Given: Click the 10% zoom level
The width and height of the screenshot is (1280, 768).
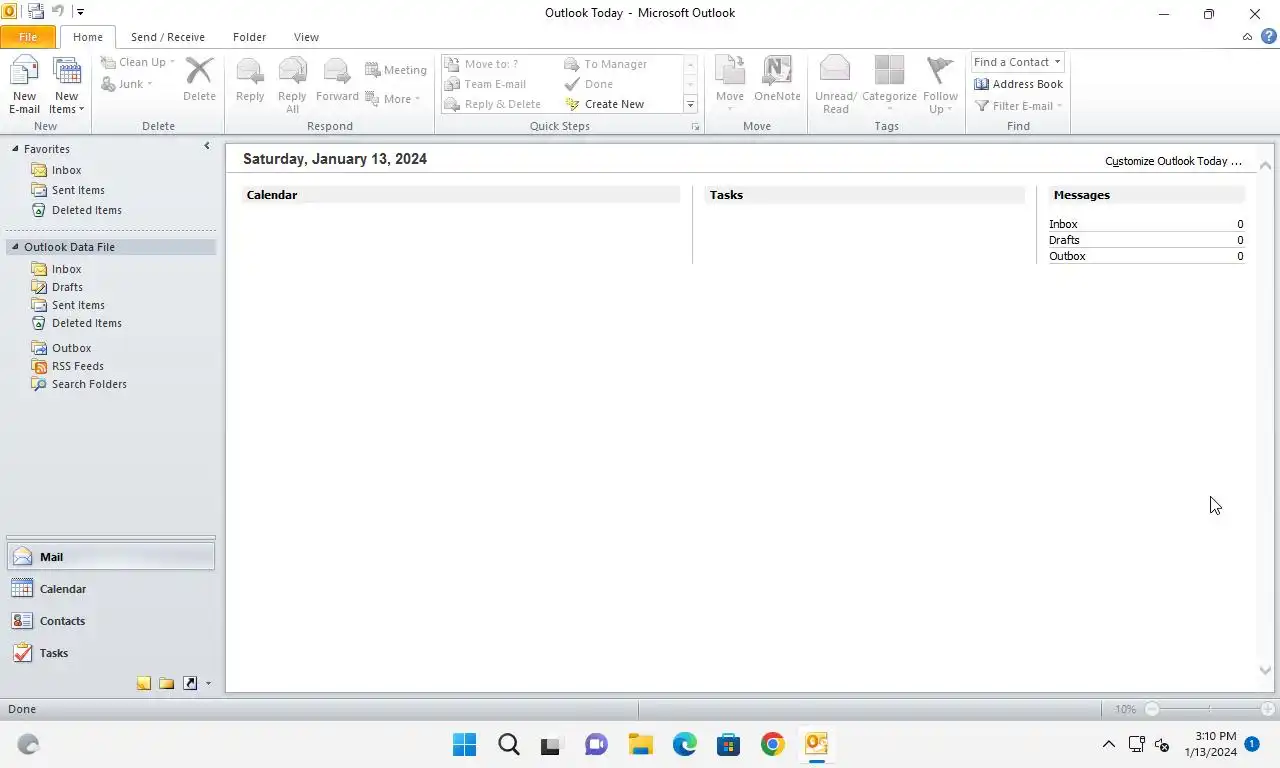Looking at the screenshot, I should click(x=1125, y=709).
